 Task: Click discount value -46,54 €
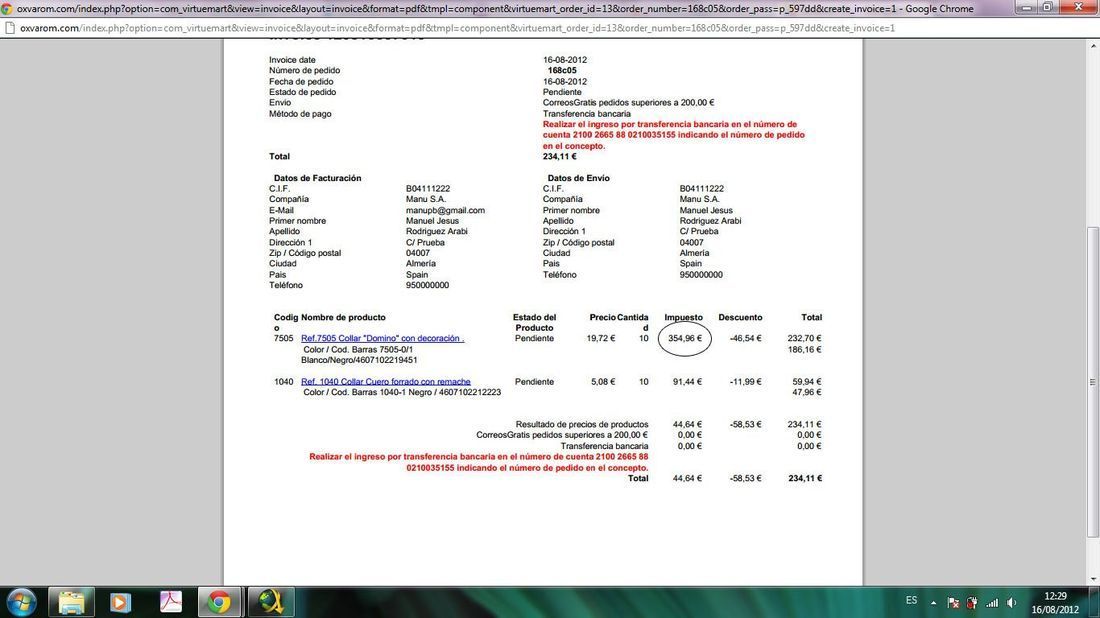point(745,339)
